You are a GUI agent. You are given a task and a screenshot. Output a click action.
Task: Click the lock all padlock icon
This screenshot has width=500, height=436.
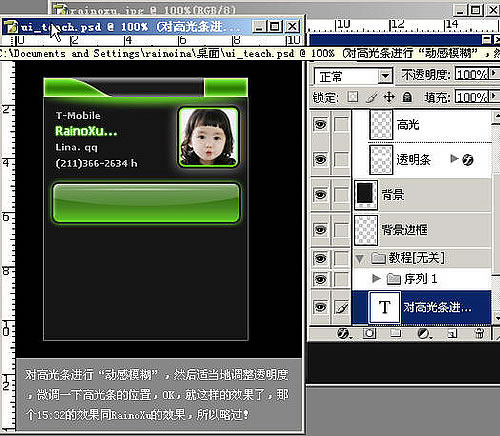click(x=407, y=97)
